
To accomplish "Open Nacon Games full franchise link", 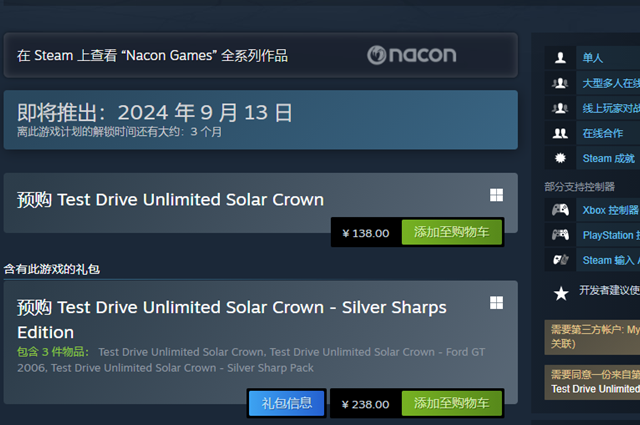I will (x=152, y=56).
